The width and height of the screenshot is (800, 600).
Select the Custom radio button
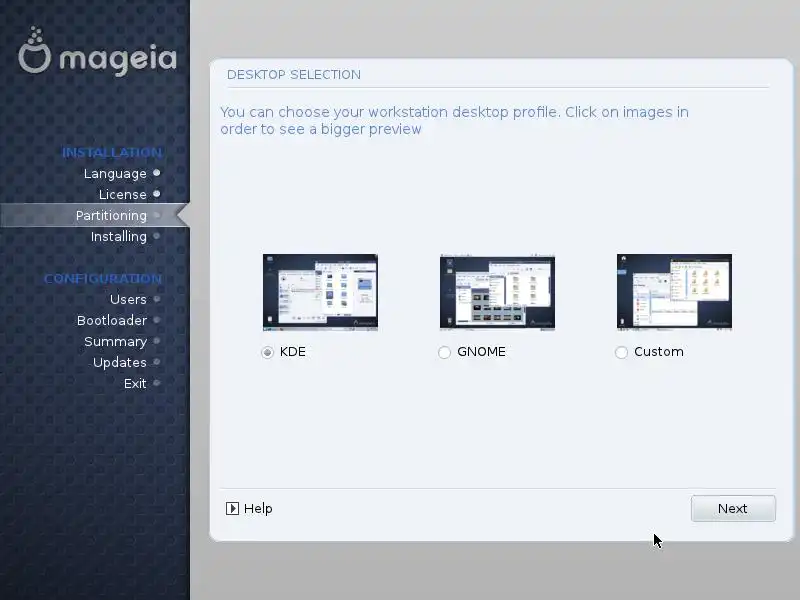[x=621, y=352]
